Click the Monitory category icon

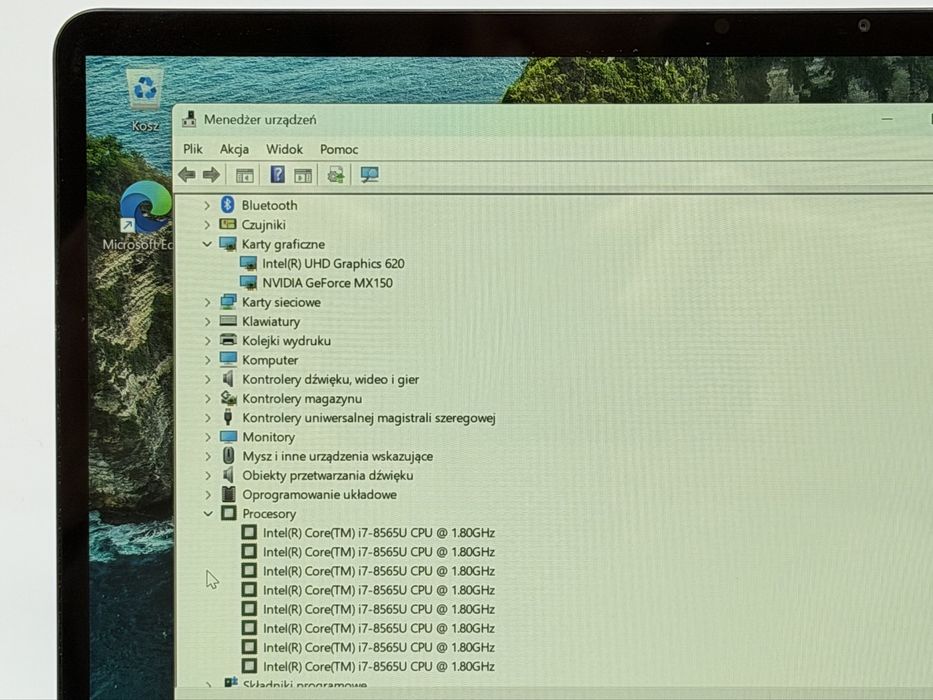[x=228, y=436]
